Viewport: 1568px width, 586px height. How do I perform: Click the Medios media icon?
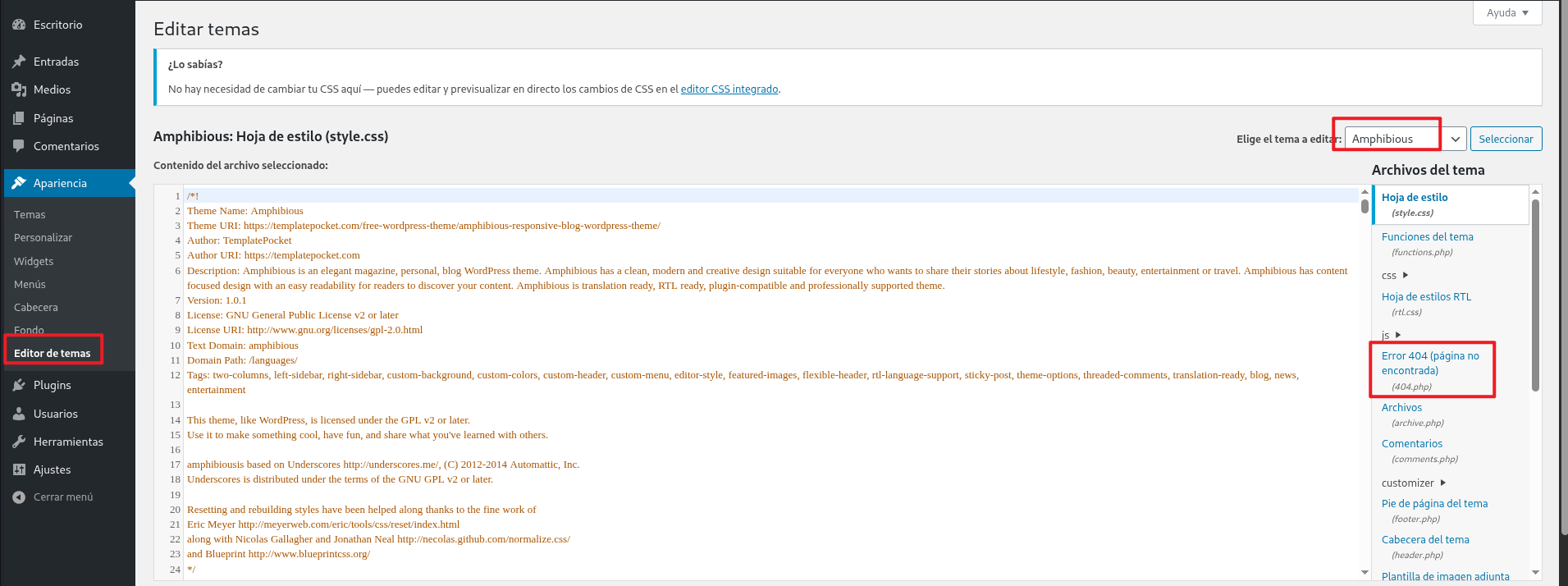(19, 89)
